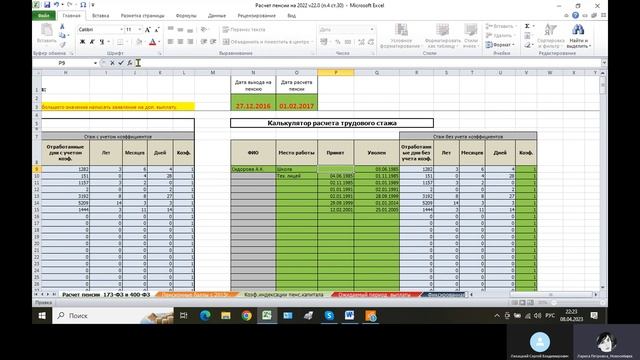Open the Name Box dropdown arrow next to P9
This screenshot has height=360, width=640.
click(95, 63)
